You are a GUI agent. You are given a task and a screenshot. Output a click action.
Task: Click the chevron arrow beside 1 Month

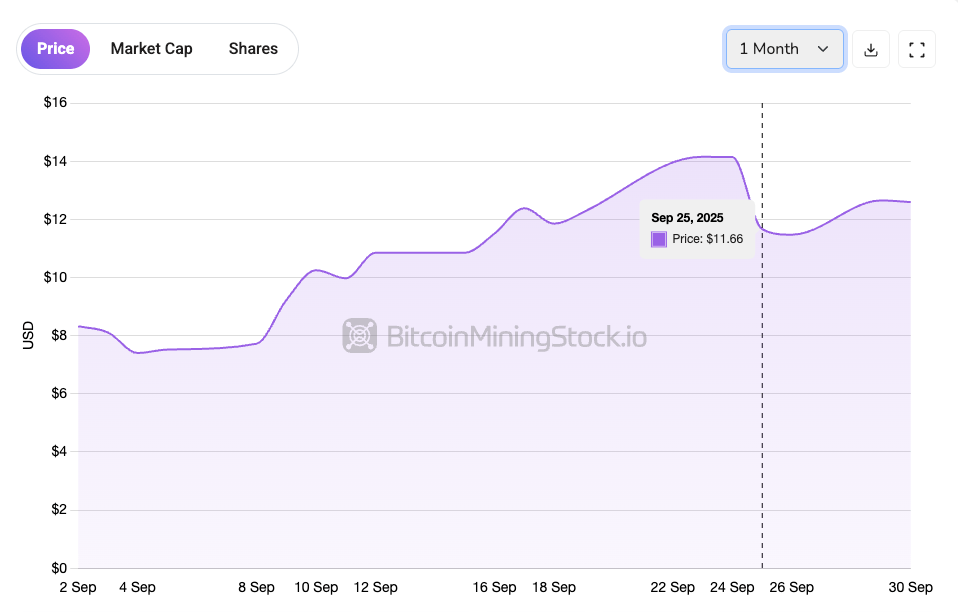(823, 49)
